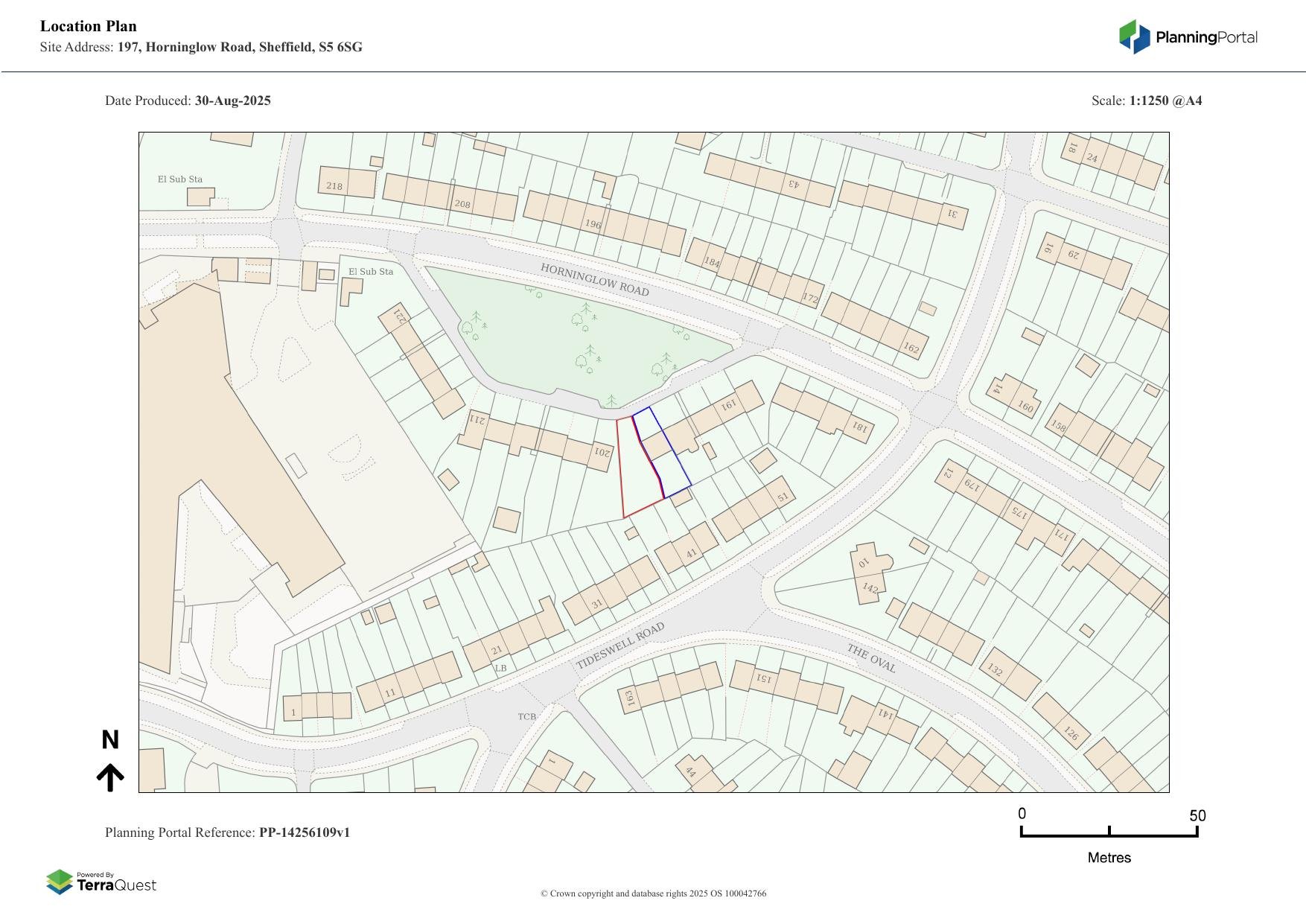Click the 0 to 50 metres scale bar

1109,831
